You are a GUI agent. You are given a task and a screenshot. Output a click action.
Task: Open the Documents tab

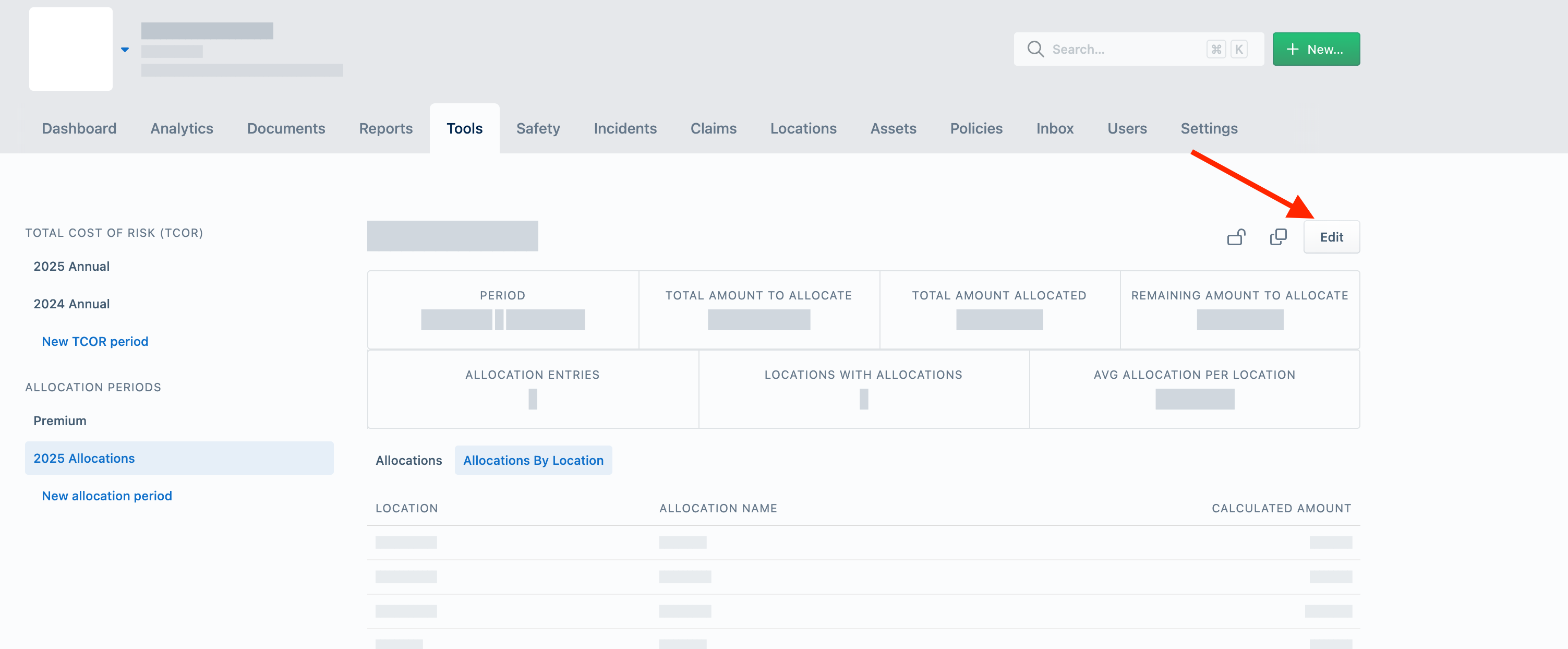click(x=286, y=128)
